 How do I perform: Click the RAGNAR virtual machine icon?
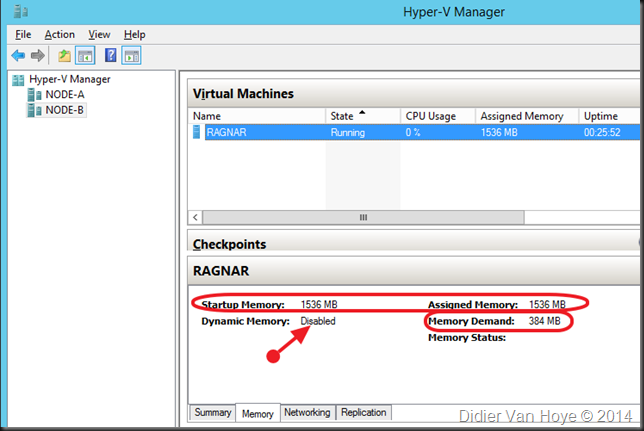tap(197, 132)
